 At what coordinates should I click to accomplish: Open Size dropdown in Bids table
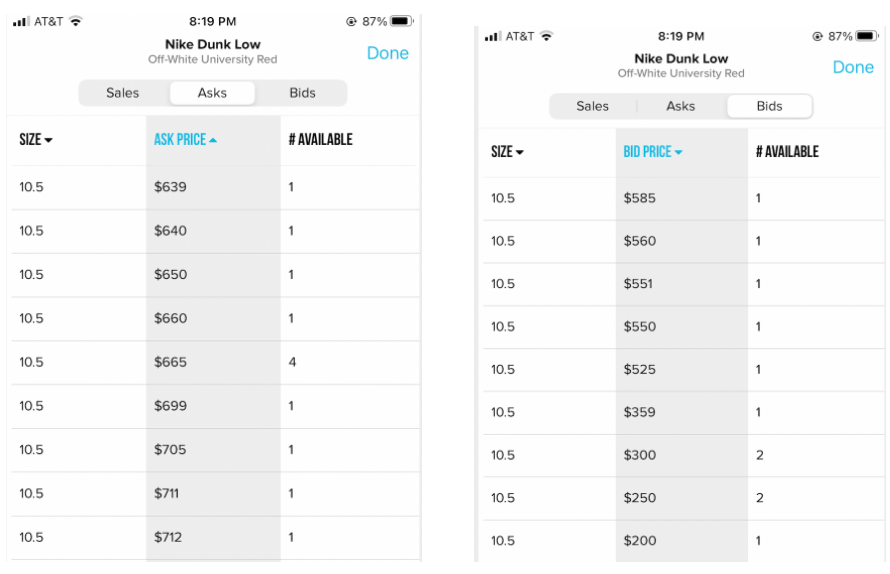coord(505,152)
